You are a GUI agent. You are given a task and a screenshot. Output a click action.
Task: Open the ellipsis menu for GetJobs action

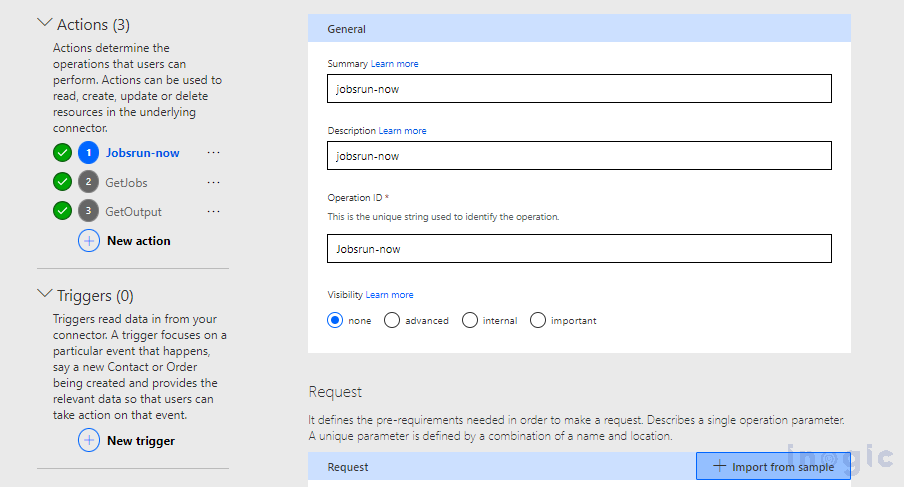coord(213,182)
